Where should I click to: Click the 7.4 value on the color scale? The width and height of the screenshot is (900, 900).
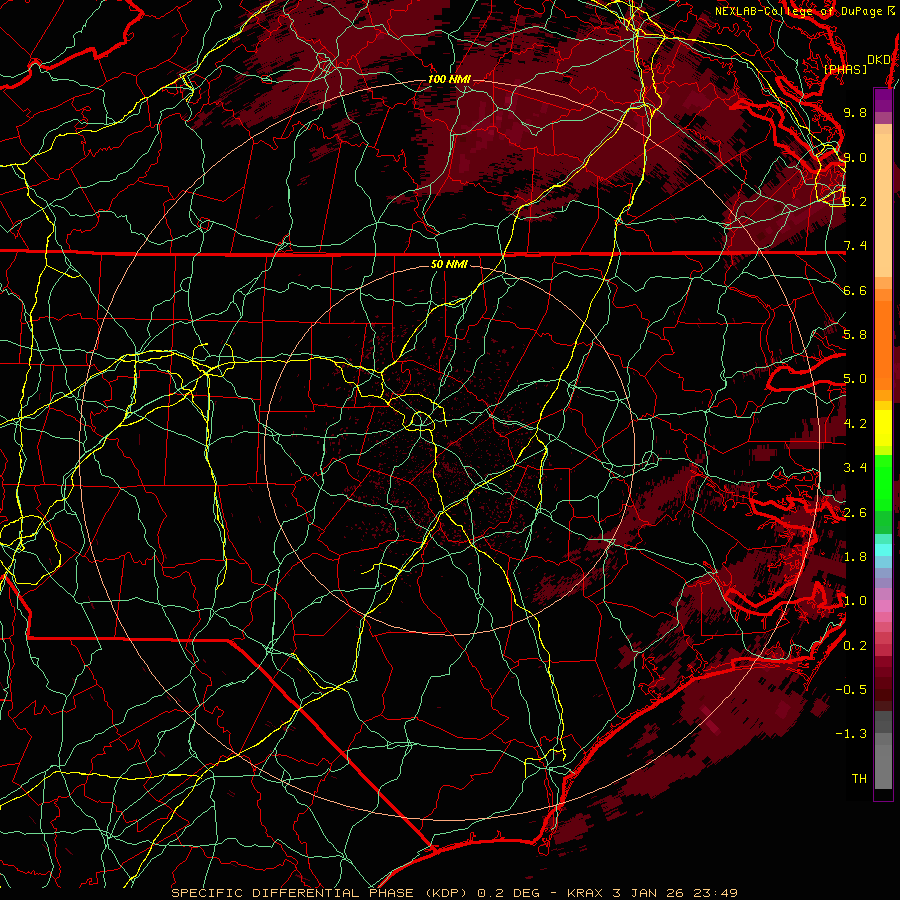[x=855, y=246]
